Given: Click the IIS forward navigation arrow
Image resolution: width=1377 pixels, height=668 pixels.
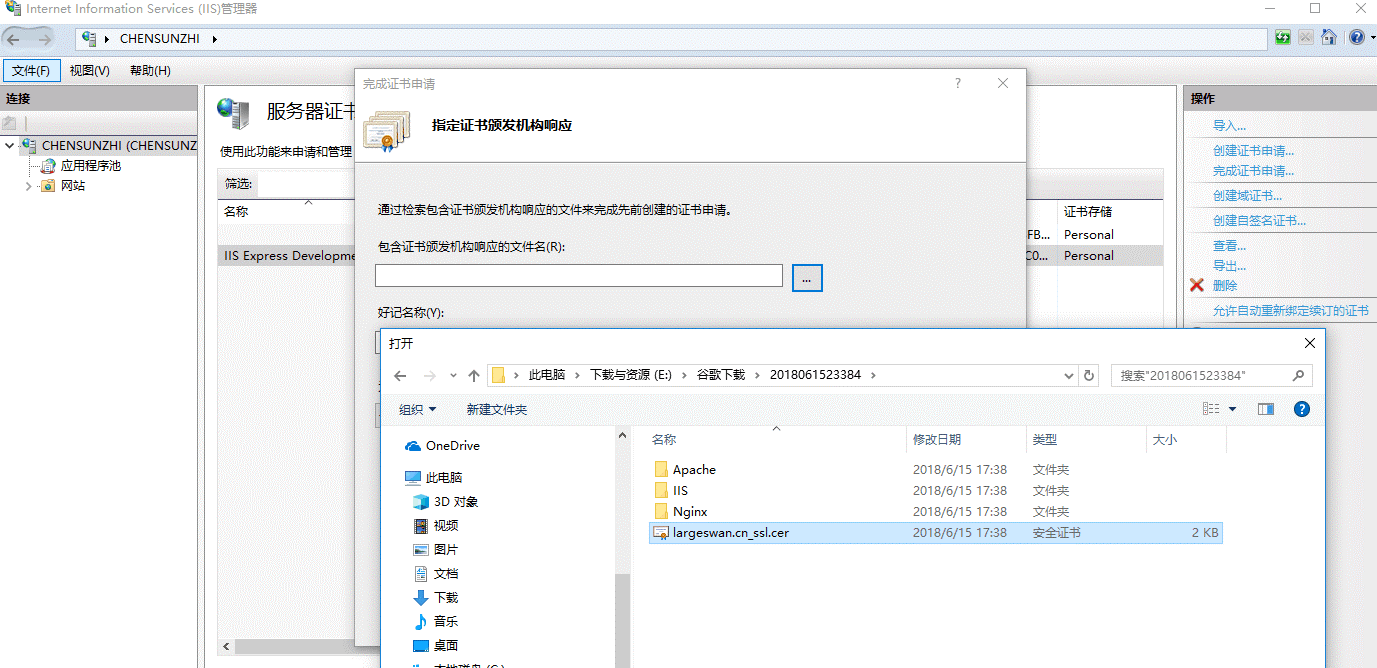Looking at the screenshot, I should (44, 39).
